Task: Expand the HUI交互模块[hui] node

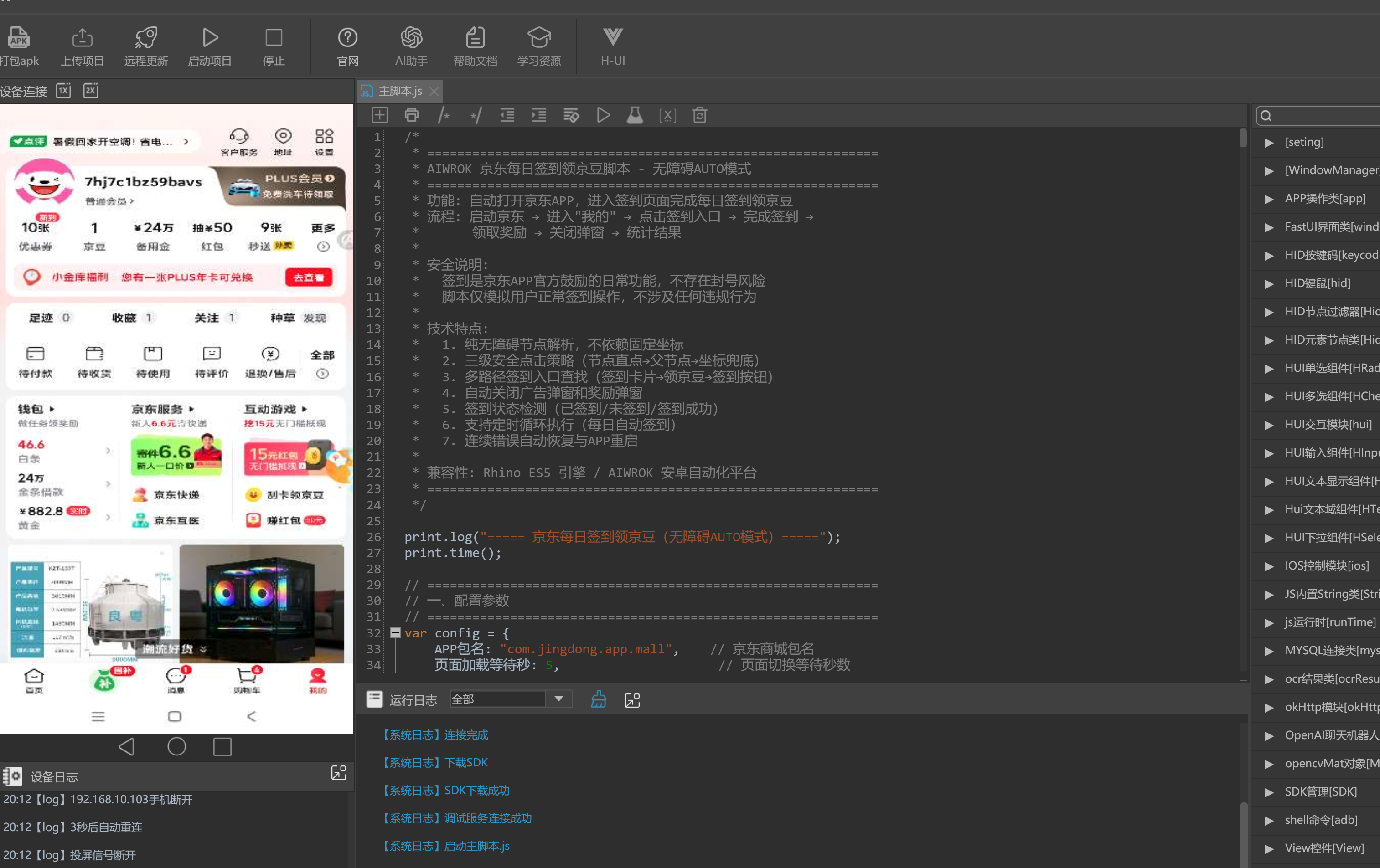Action: [1269, 425]
